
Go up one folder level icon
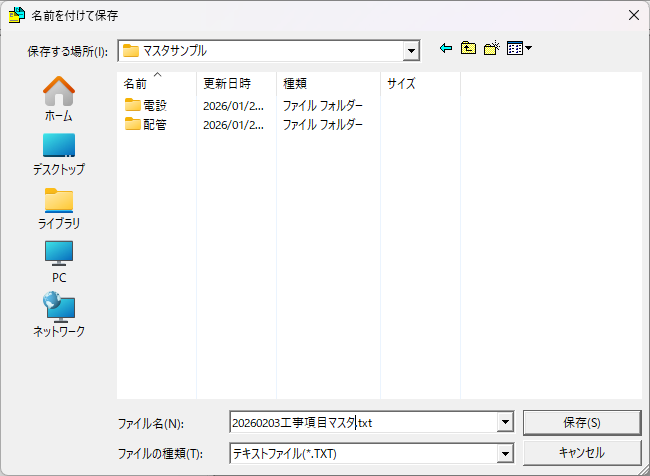click(x=468, y=49)
